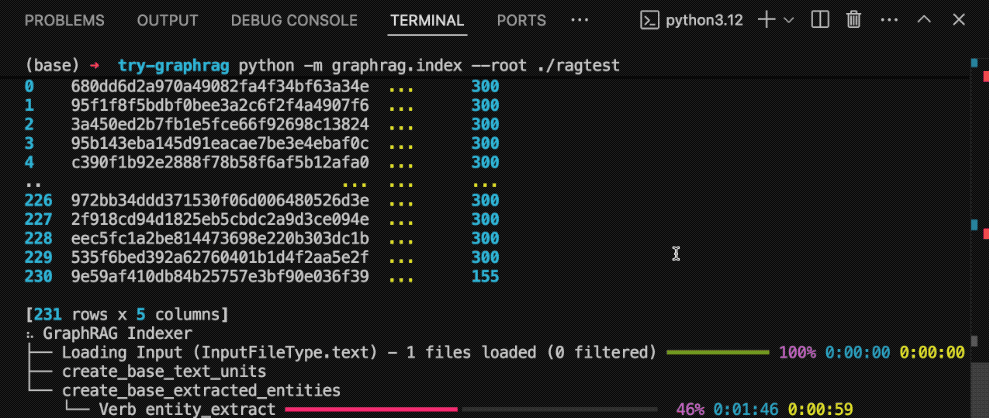Close the panel with X icon
The image size is (989, 418).
coord(958,20)
